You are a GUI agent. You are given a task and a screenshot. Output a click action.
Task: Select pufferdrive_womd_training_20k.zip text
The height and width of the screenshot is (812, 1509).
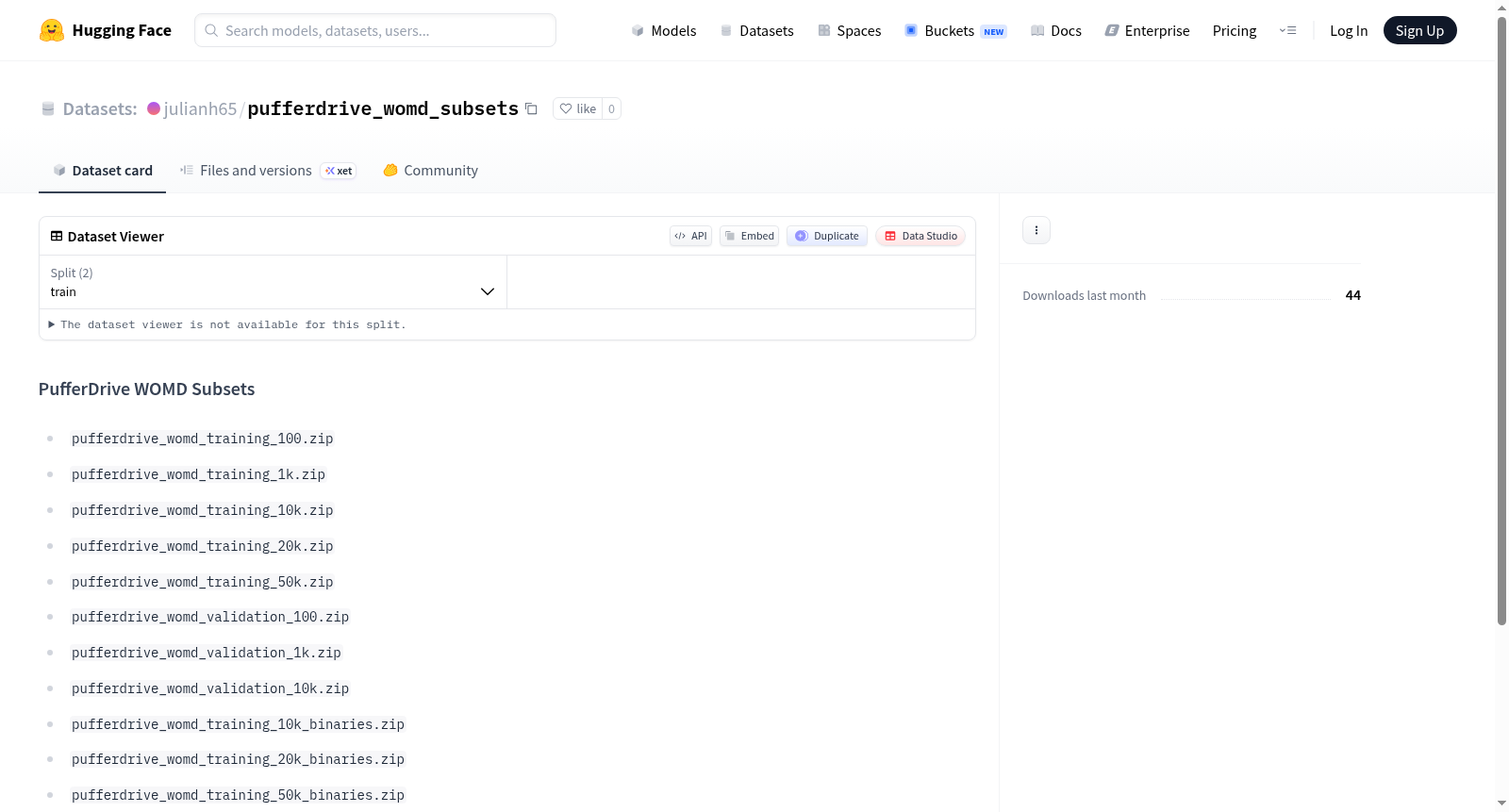tap(203, 546)
